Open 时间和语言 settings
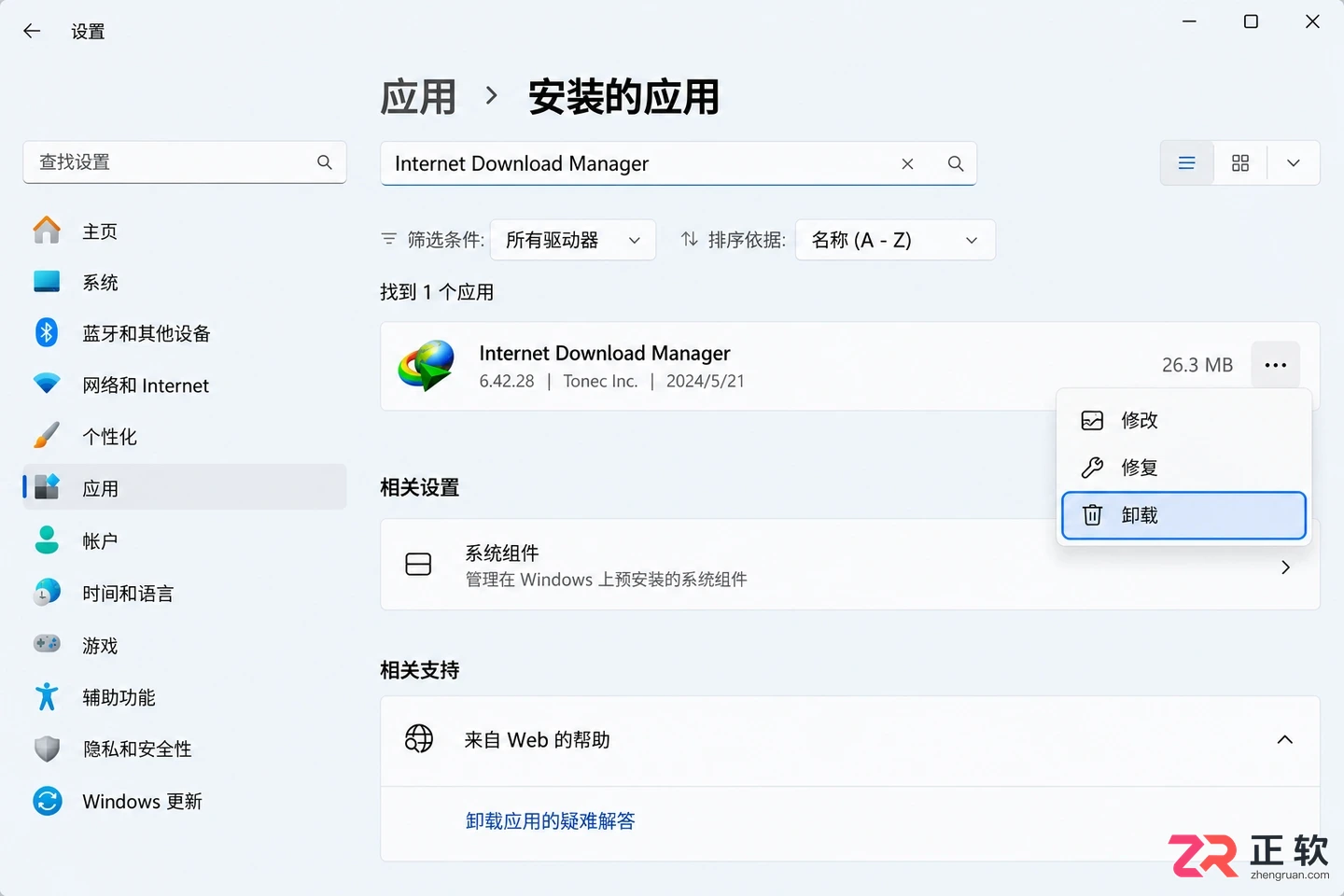This screenshot has height=896, width=1344. point(185,593)
